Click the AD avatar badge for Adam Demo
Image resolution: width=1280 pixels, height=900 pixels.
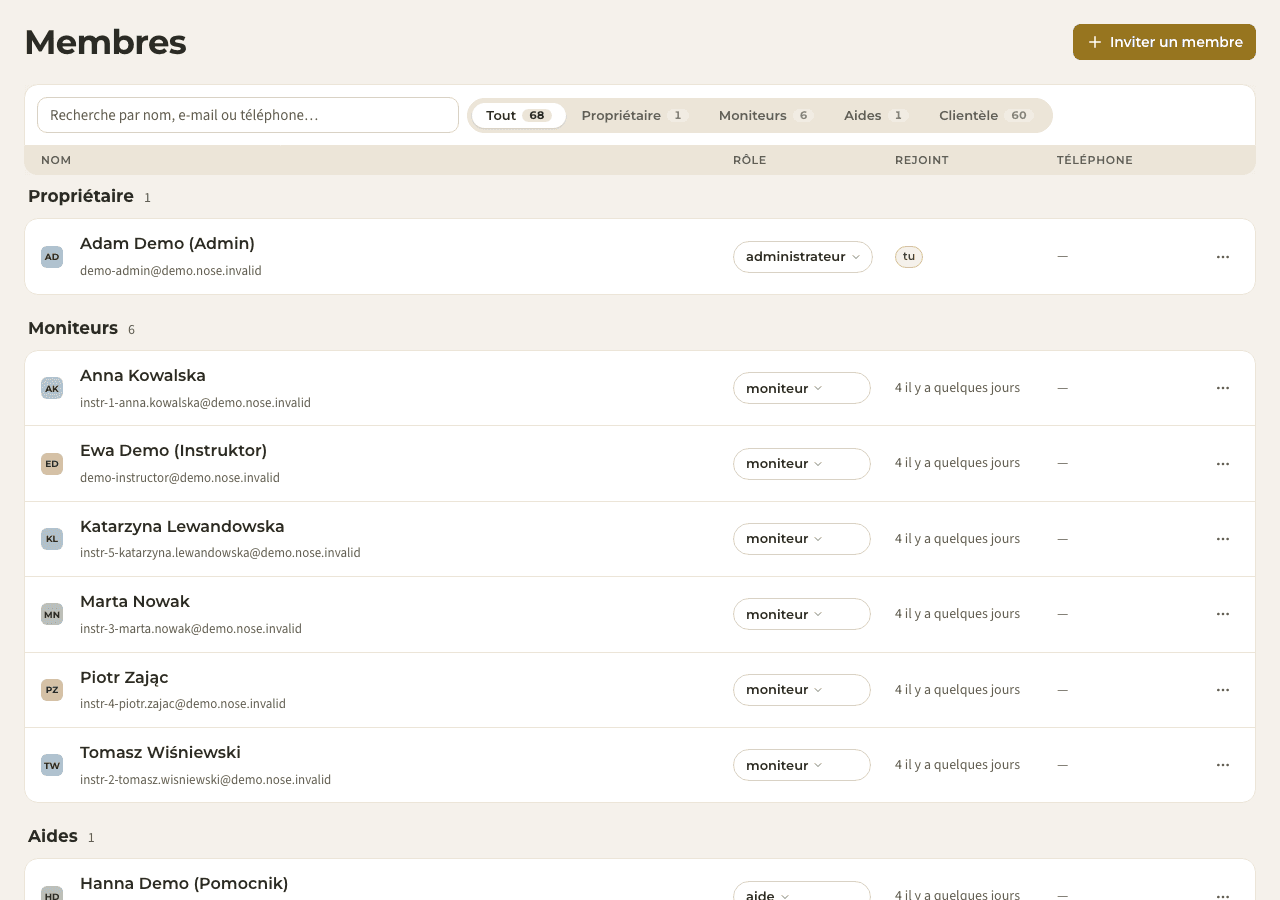(52, 257)
